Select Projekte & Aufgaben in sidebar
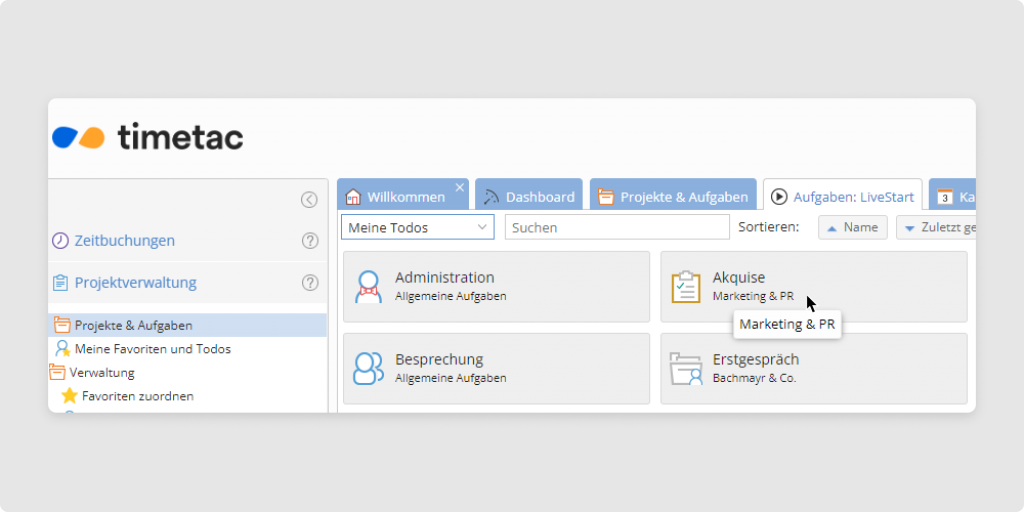Image resolution: width=1024 pixels, height=512 pixels. pos(133,325)
